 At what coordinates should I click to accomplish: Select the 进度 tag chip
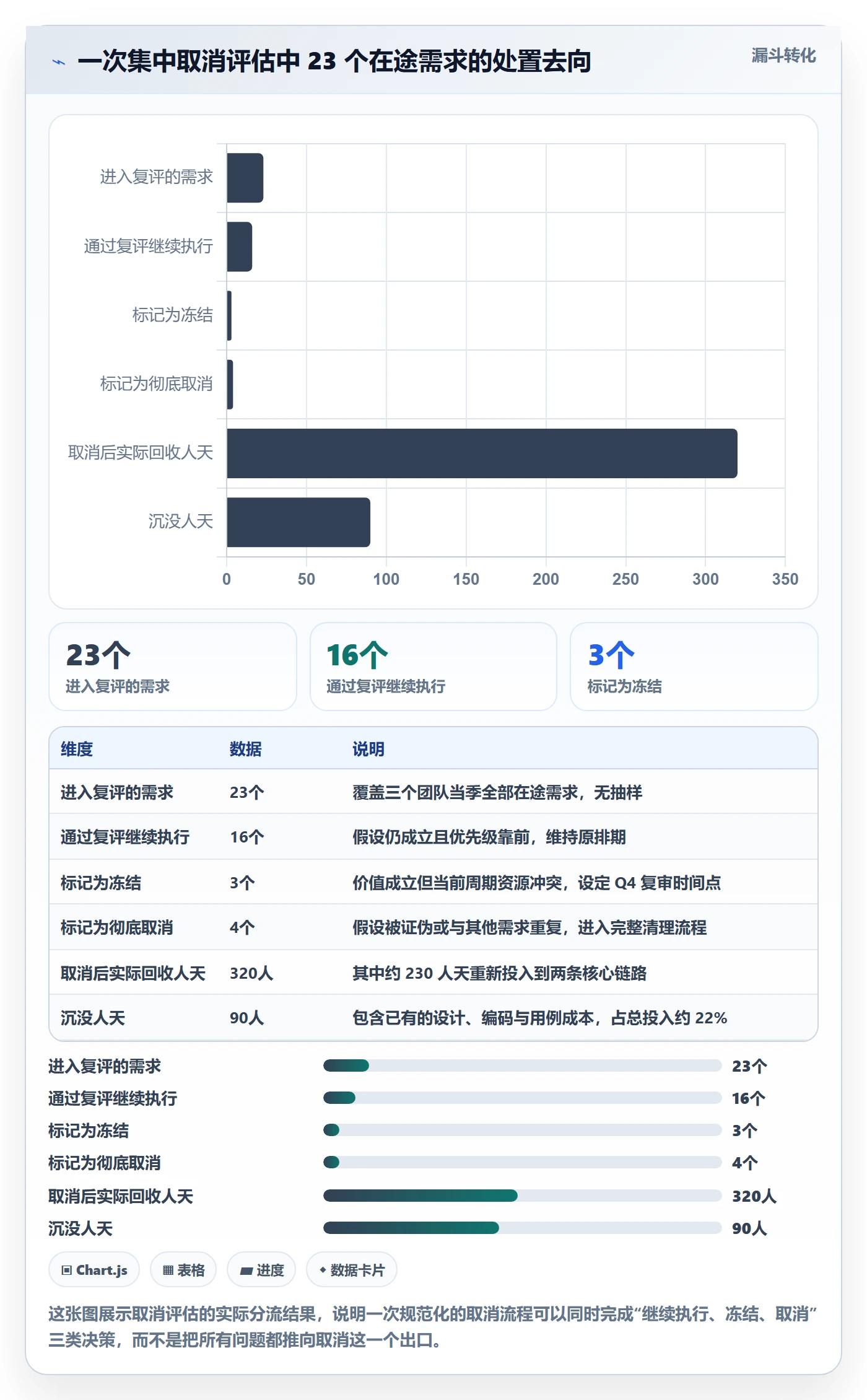click(x=261, y=1270)
